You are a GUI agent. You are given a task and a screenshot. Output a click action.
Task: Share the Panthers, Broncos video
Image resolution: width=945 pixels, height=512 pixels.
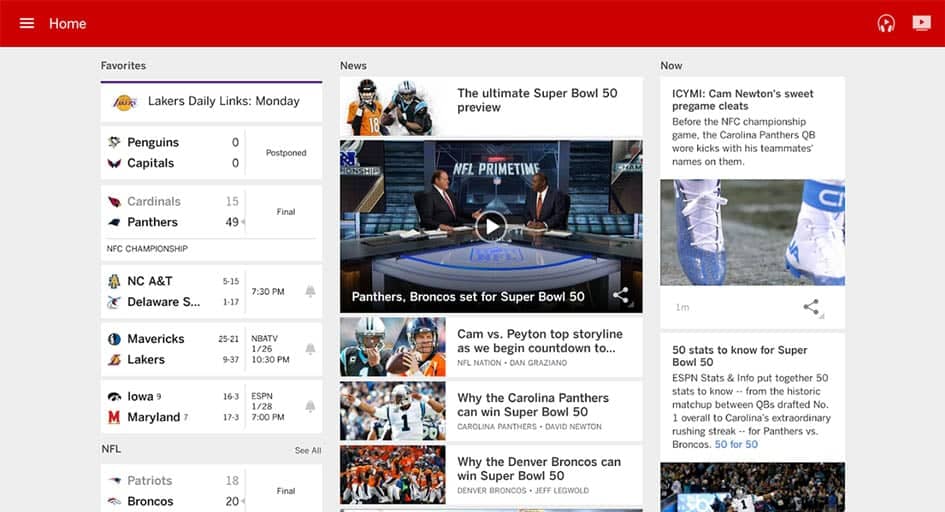621,296
